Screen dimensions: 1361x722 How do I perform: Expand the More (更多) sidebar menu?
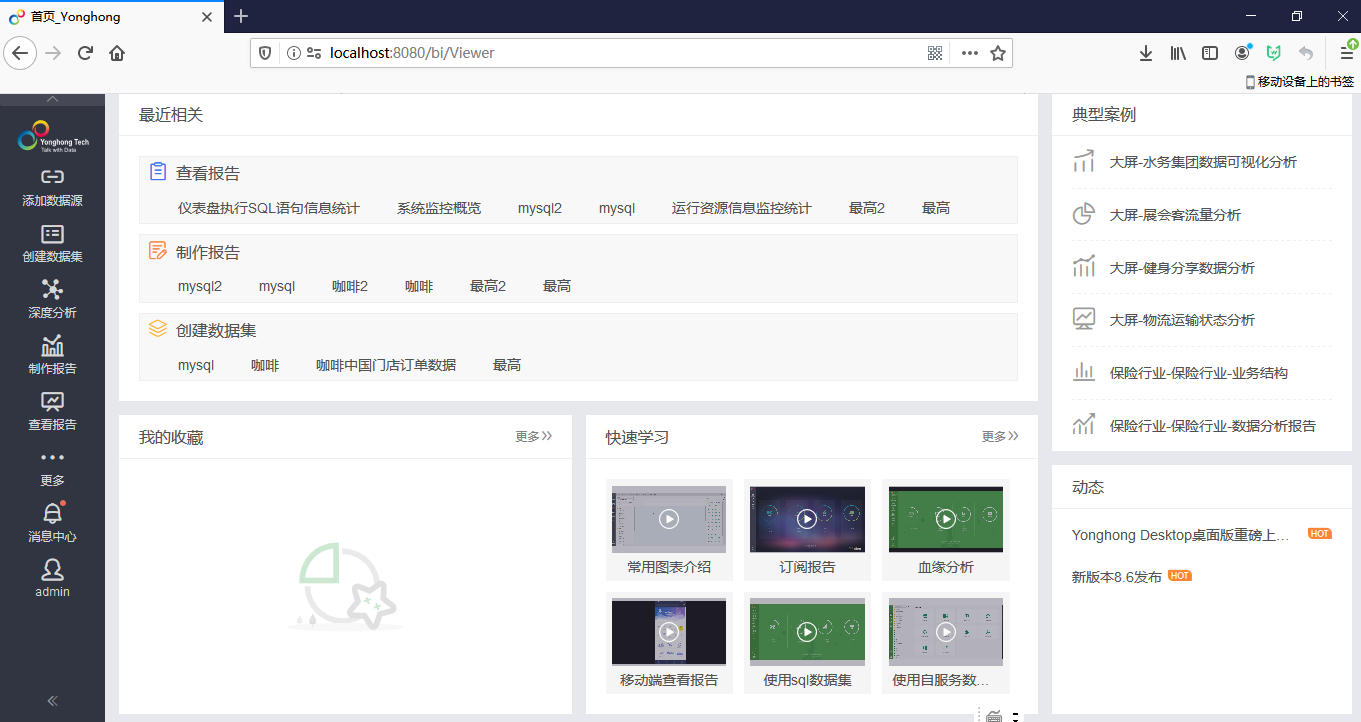click(x=52, y=458)
